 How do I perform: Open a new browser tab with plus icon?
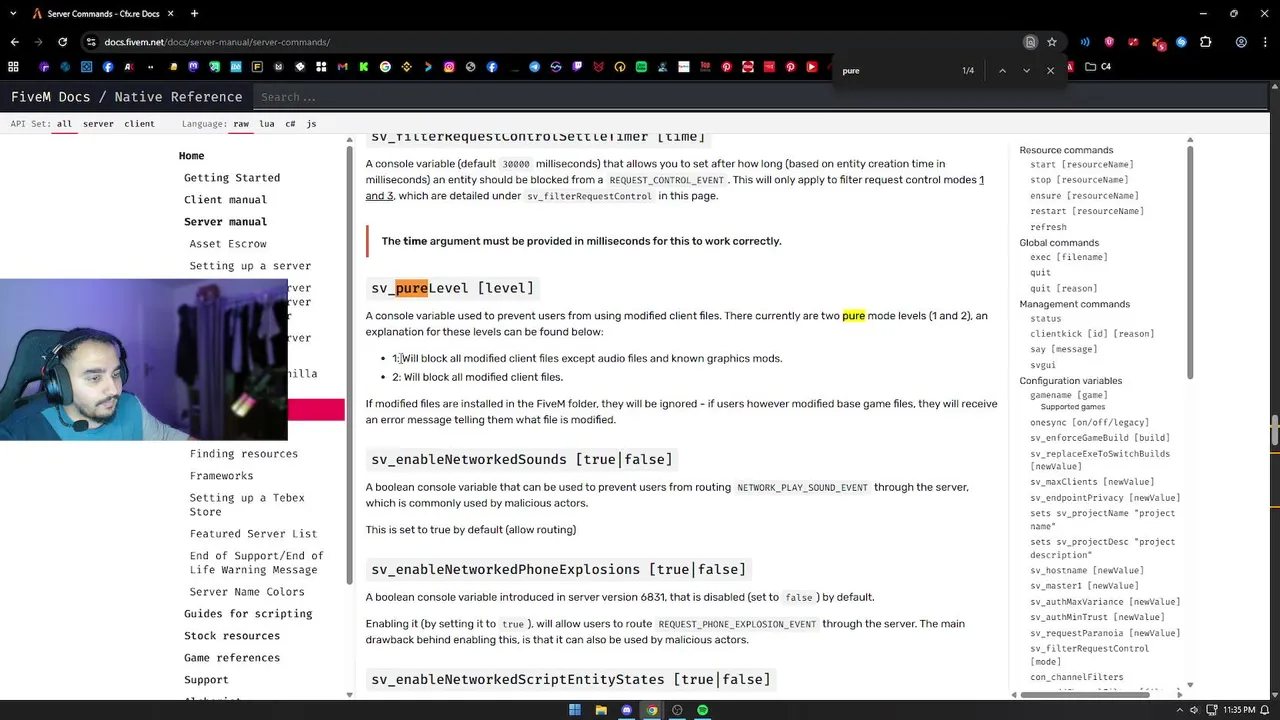point(194,14)
